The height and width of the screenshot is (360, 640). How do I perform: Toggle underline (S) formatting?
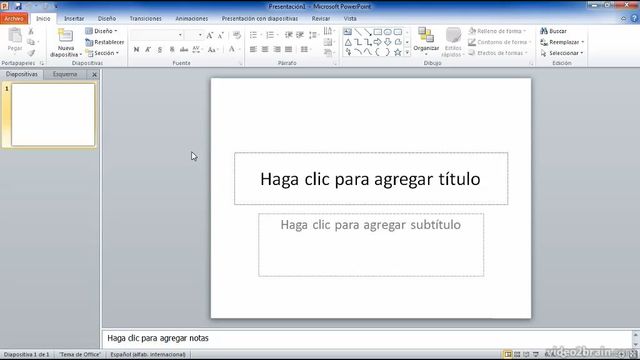(160, 49)
